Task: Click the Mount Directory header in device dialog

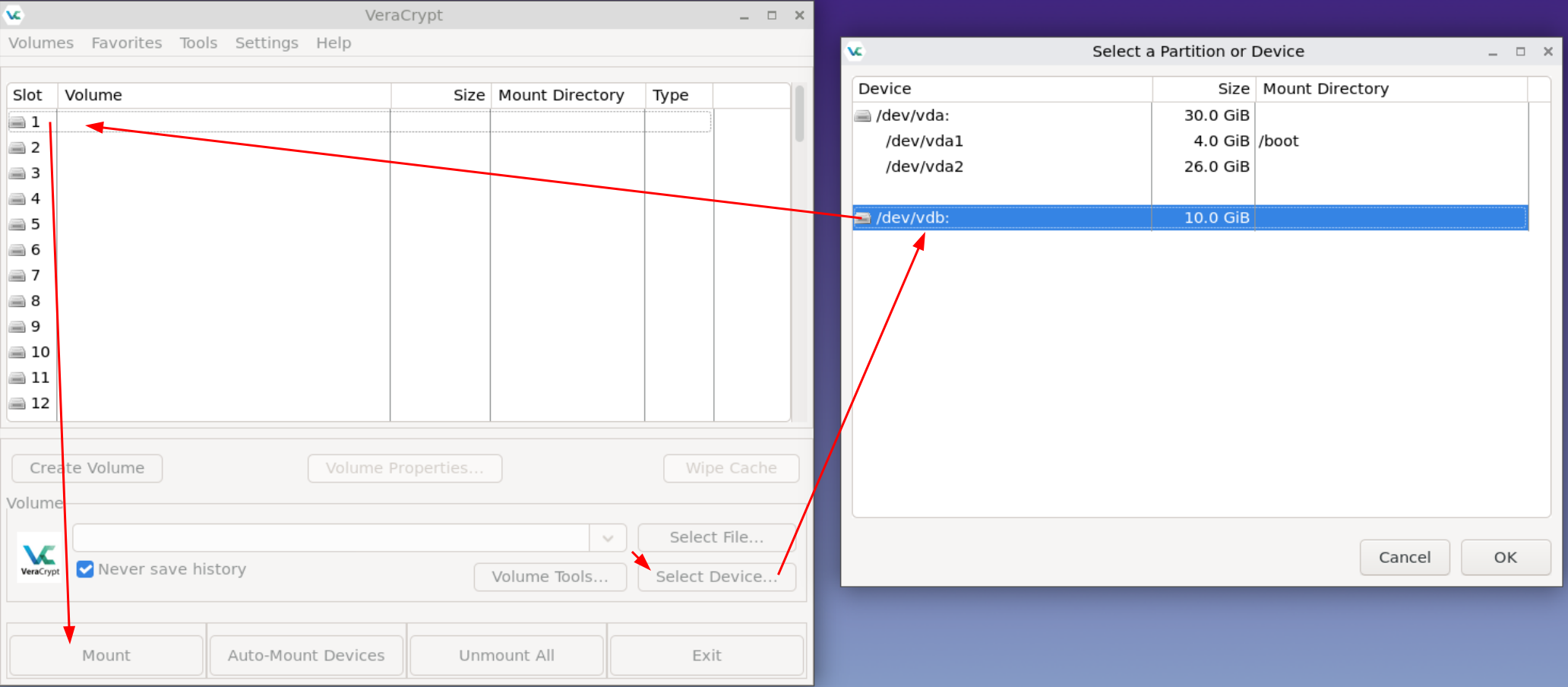Action: point(1392,89)
